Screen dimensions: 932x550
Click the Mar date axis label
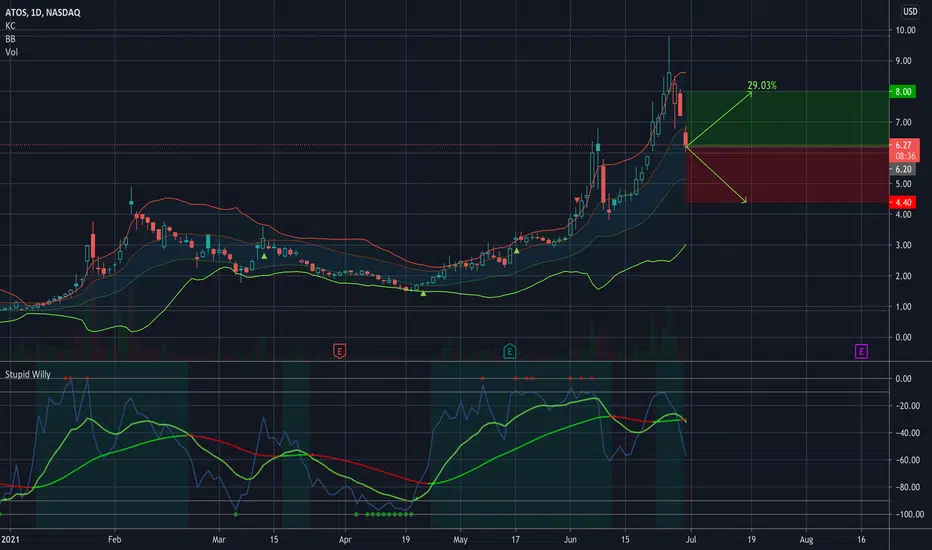[219, 540]
